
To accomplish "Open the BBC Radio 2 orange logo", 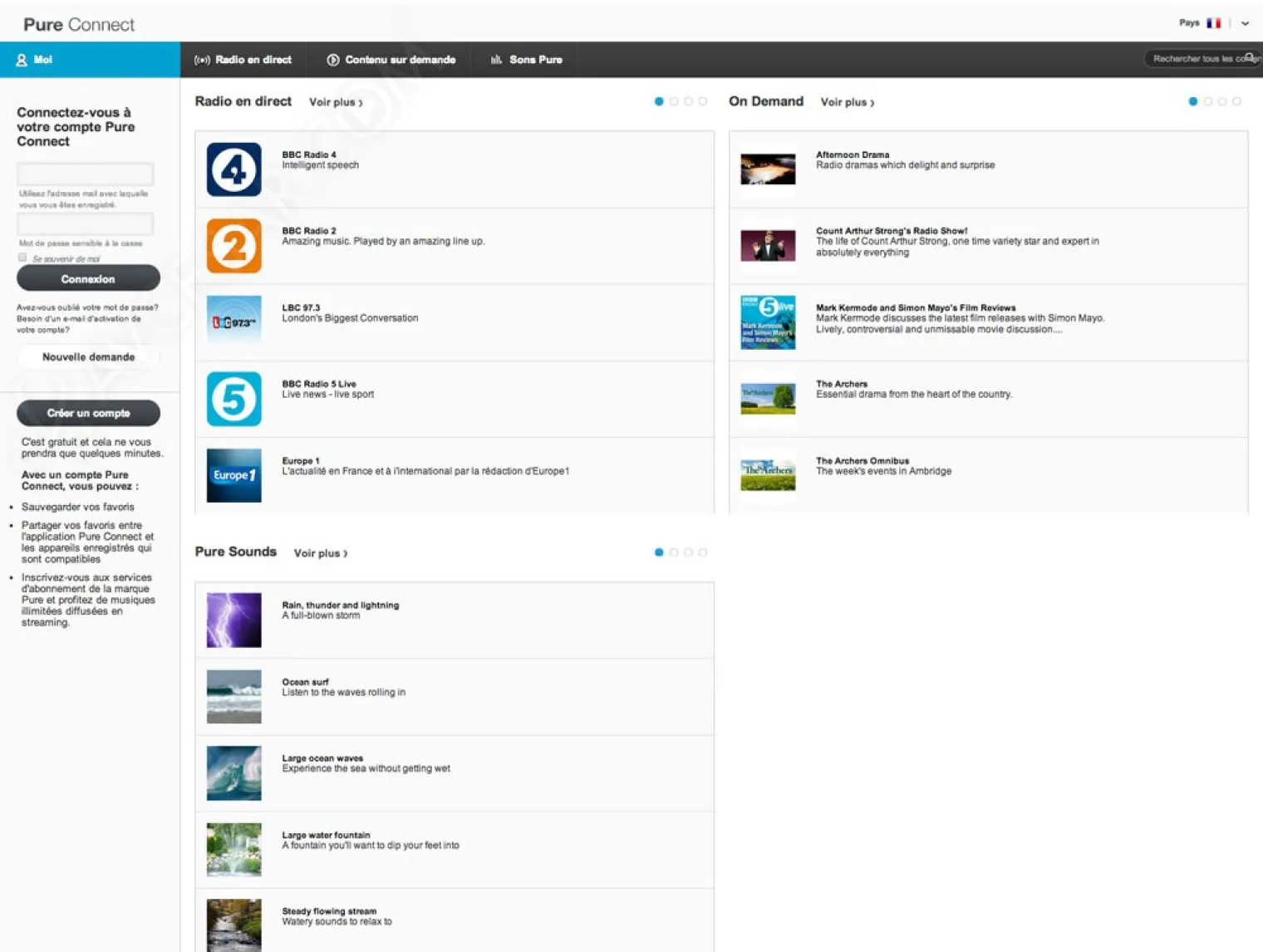I will (233, 246).
